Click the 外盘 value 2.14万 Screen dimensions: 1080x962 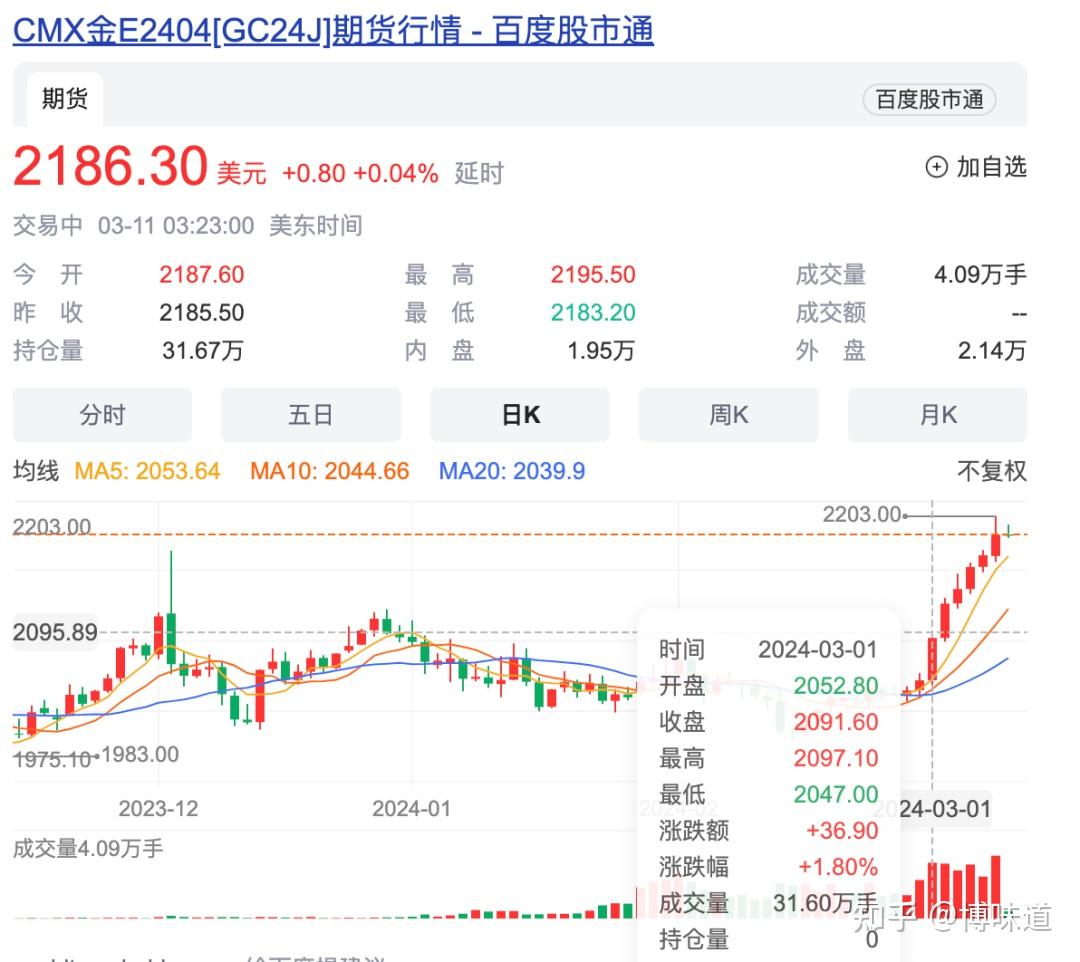point(992,351)
